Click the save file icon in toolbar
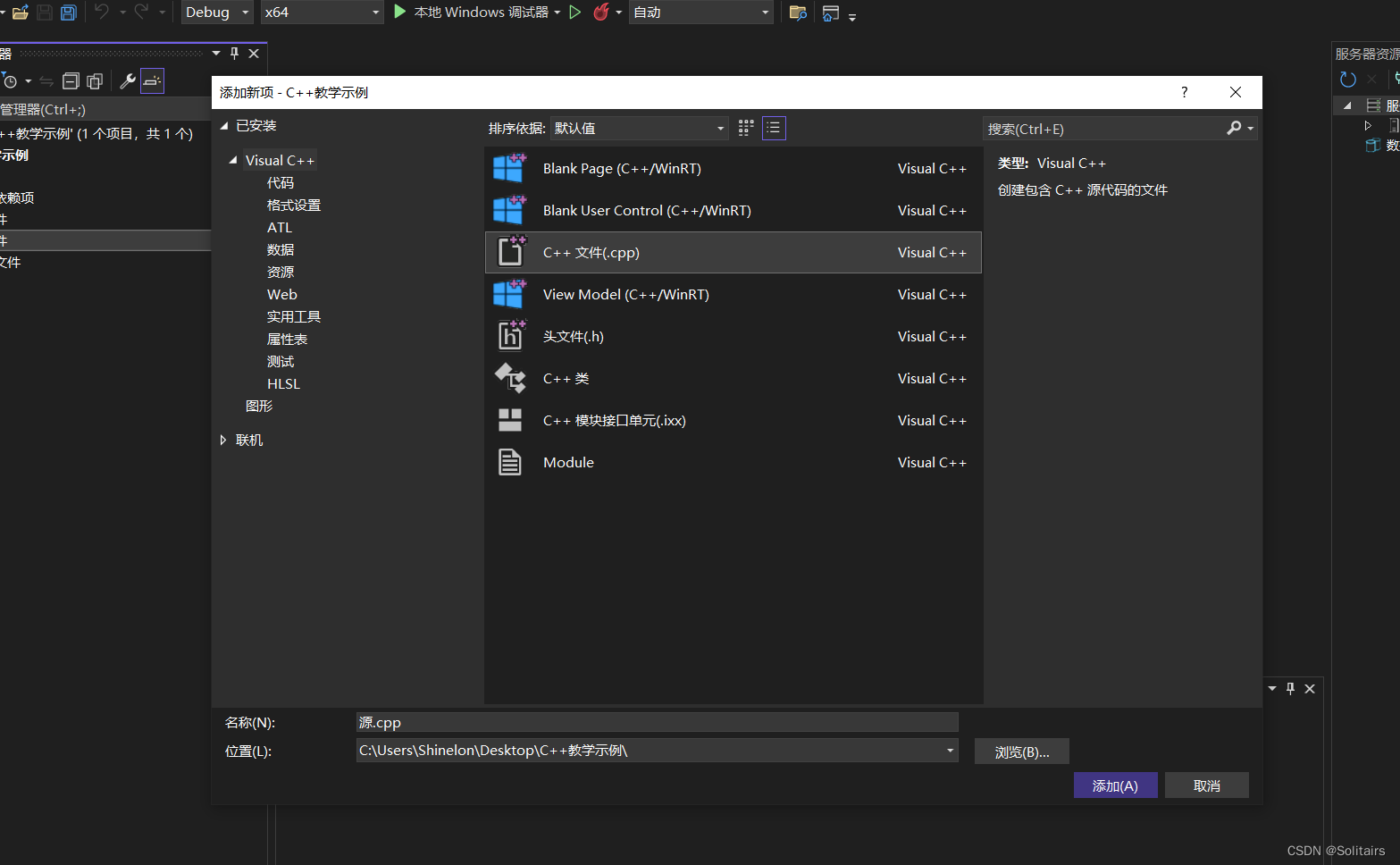 [44, 13]
